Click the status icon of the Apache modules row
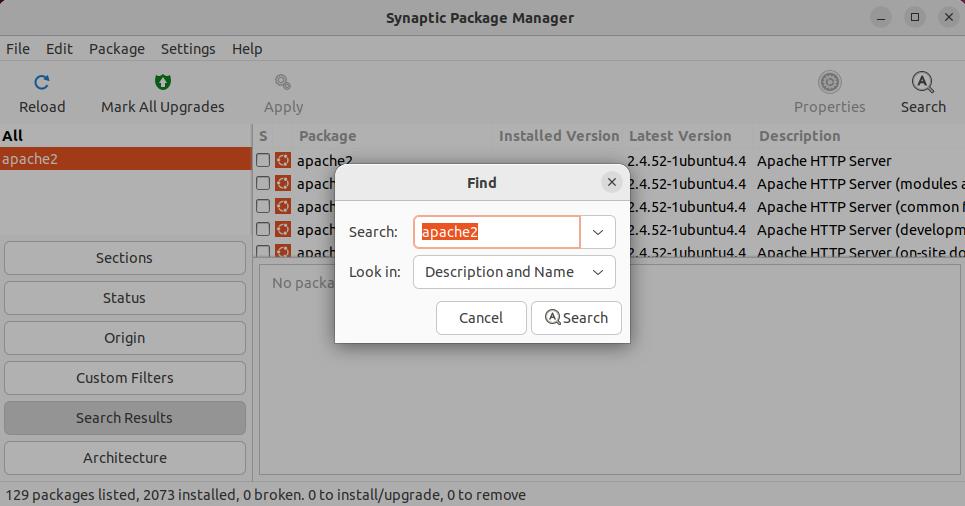 tap(282, 183)
